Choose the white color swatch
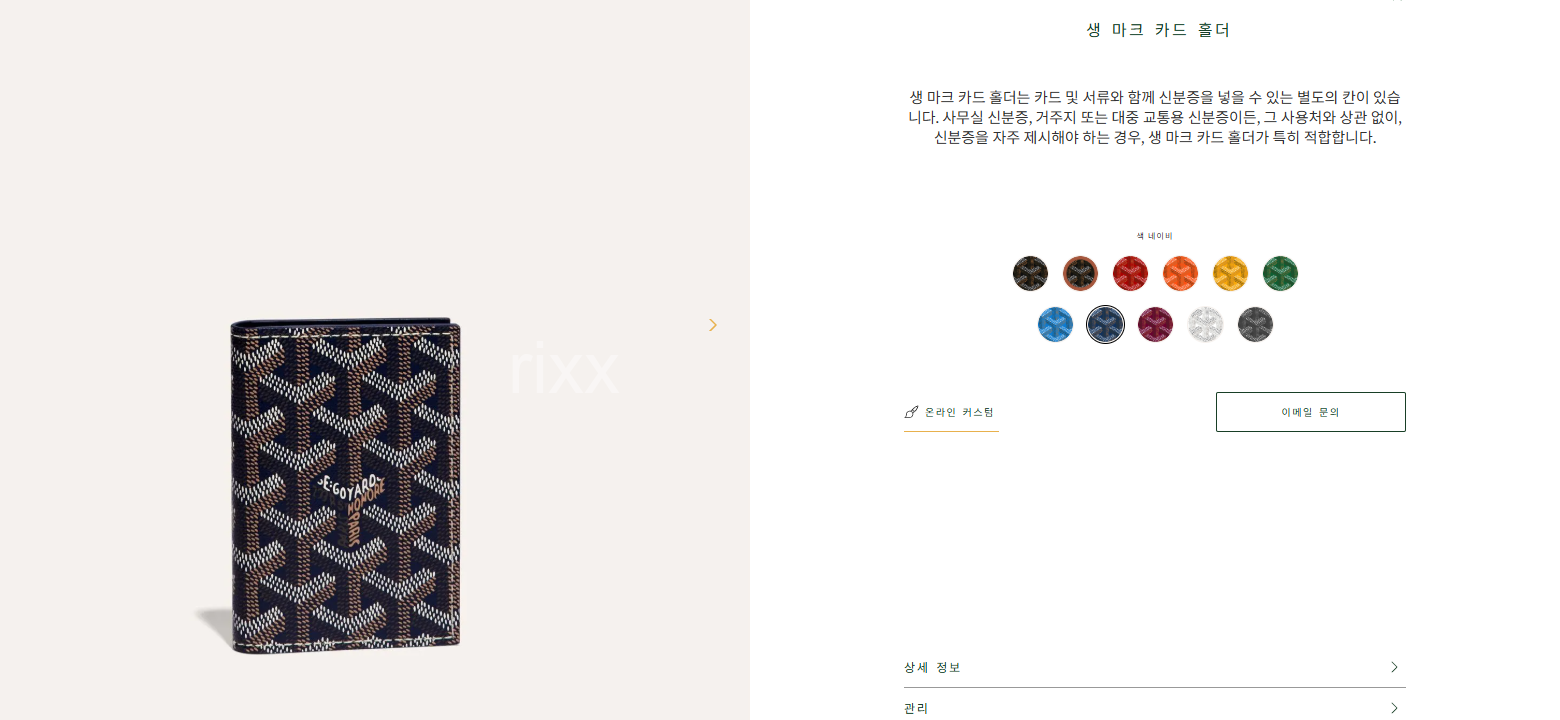Viewport: 1560px width, 720px height. pyautogui.click(x=1205, y=324)
